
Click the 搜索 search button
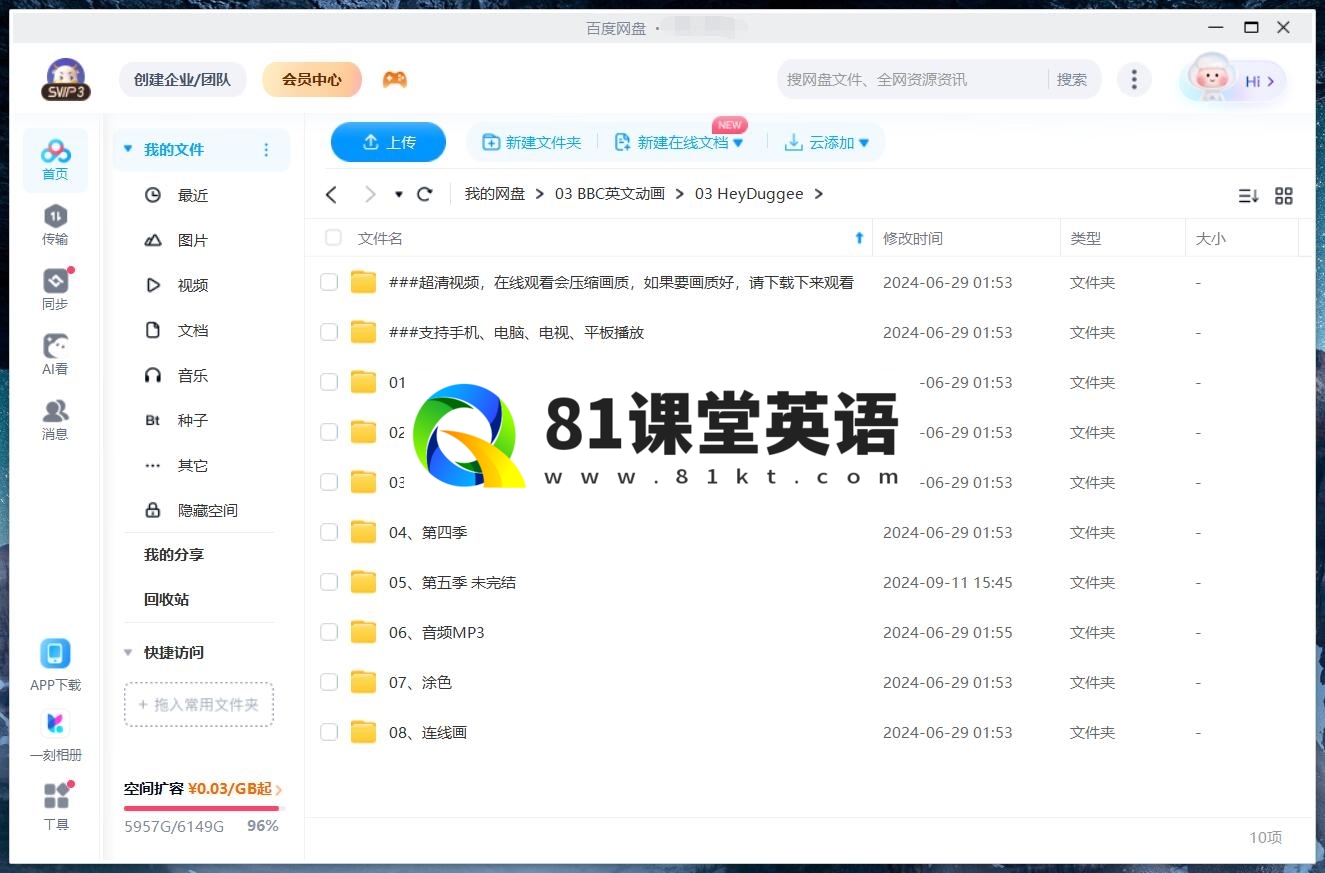(1072, 80)
